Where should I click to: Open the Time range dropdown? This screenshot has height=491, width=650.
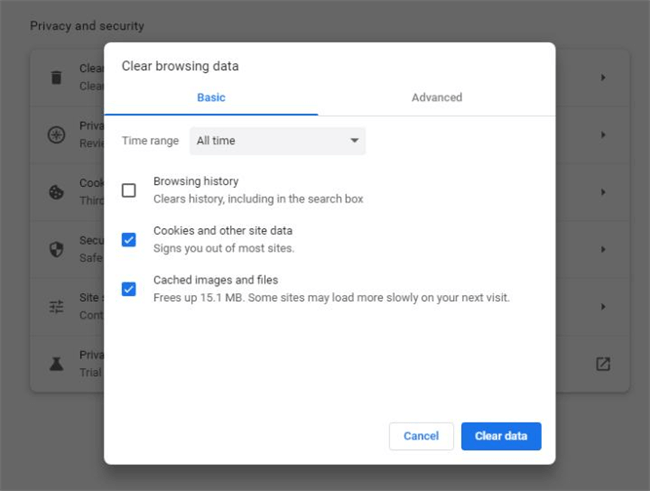click(x=277, y=141)
